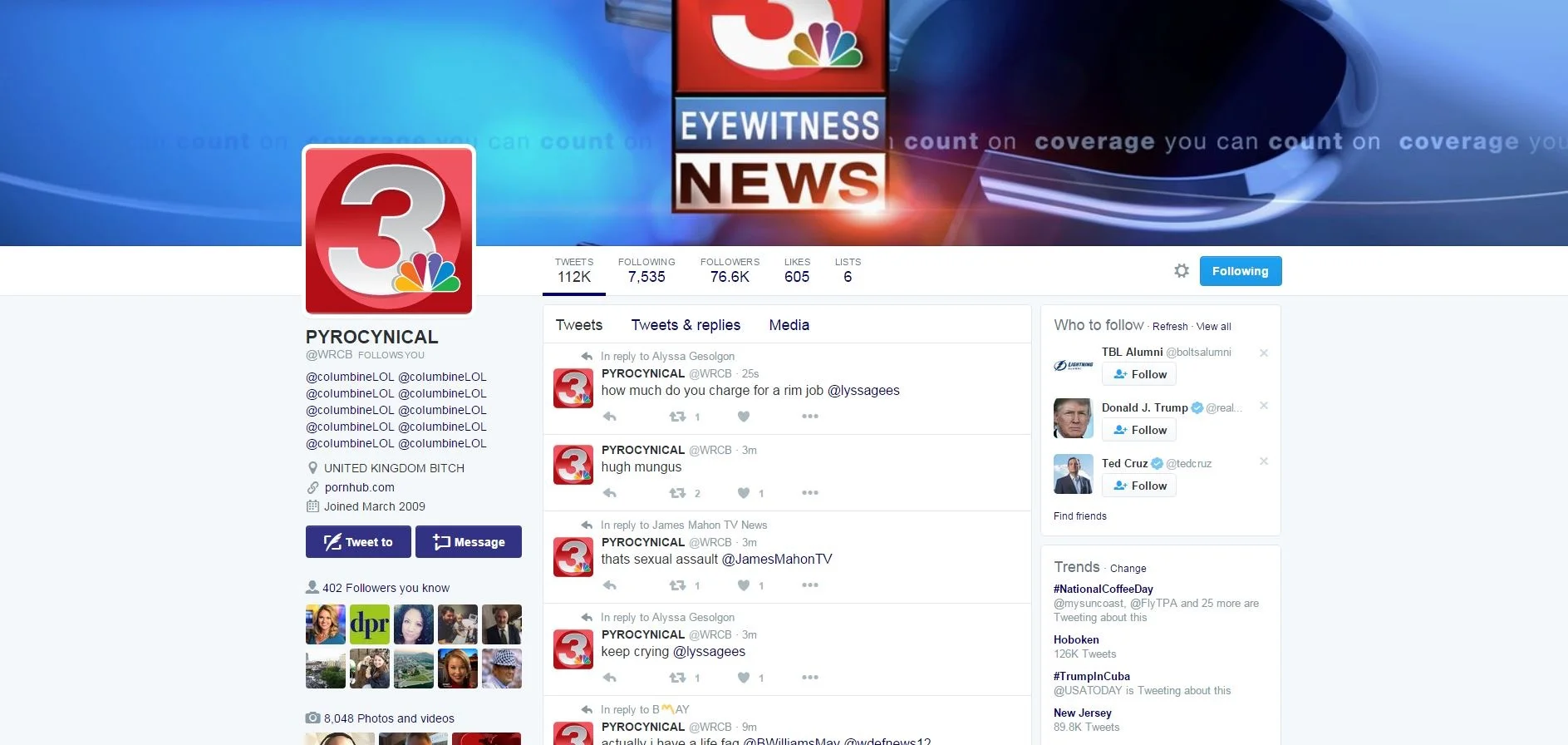Like the rim job tweet
The width and height of the screenshot is (1568, 745).
744,417
